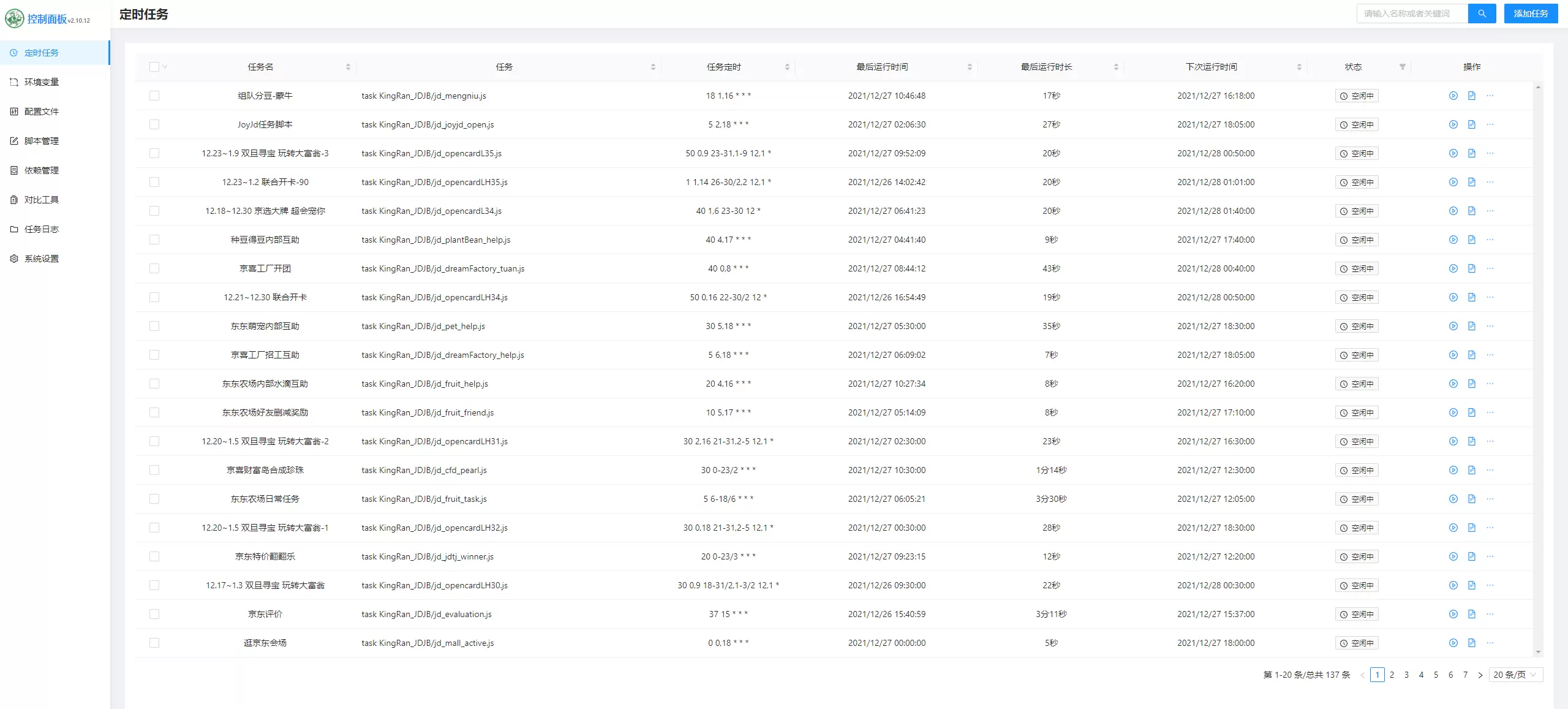This screenshot has width=1568, height=709.
Task: View log of 逛京东会场 task
Action: click(x=1471, y=643)
